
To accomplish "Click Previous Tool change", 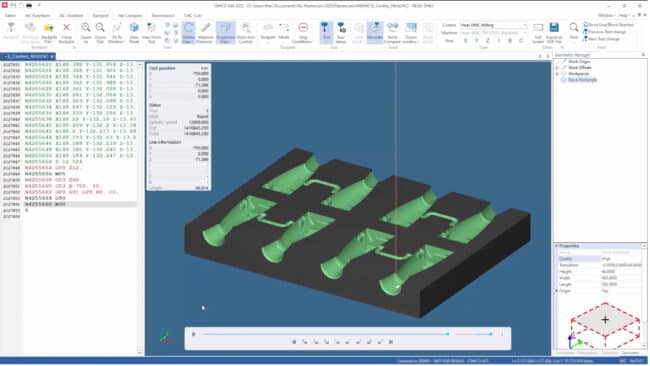I will (605, 32).
